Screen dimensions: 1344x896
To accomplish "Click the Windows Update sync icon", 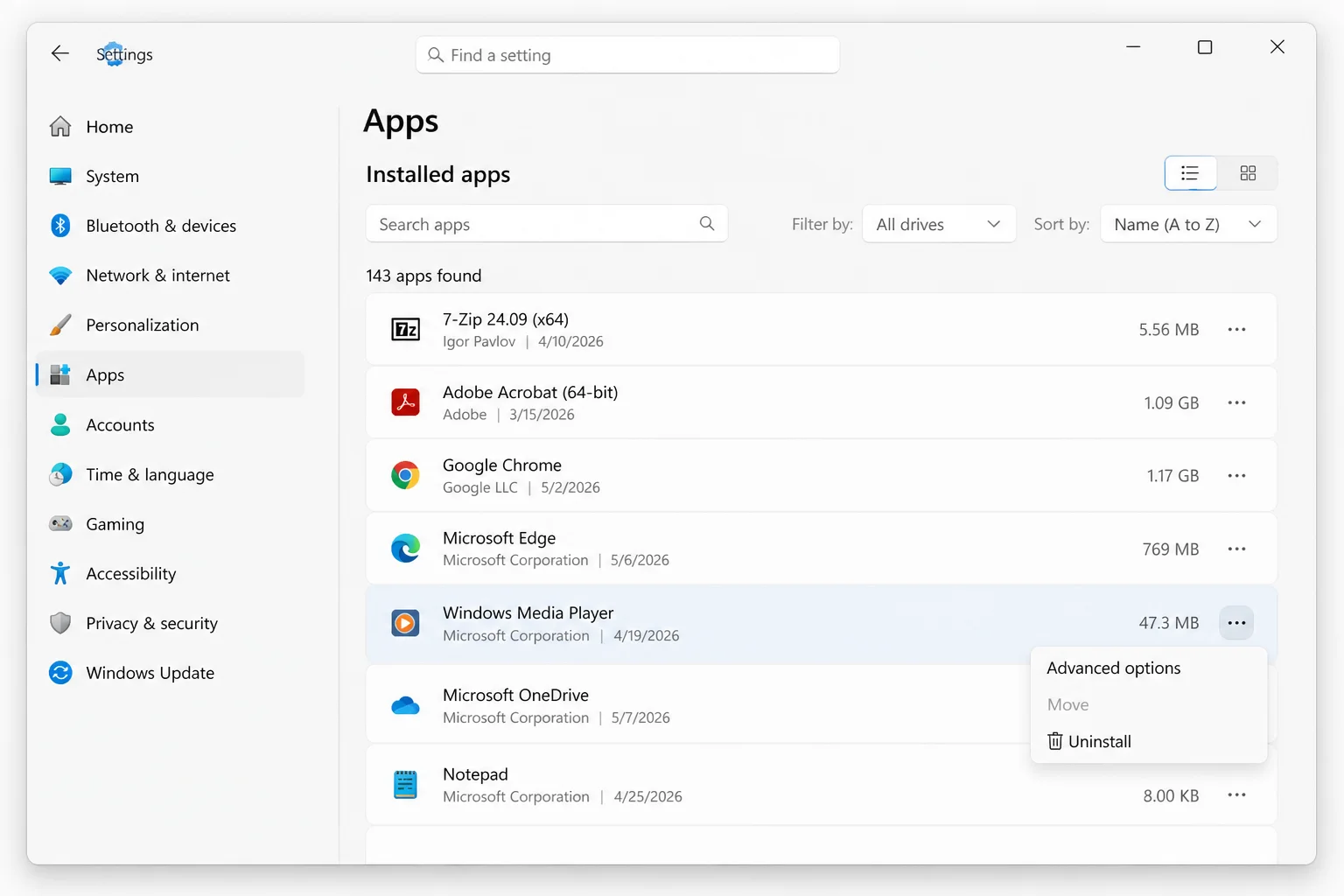I will pos(60,673).
